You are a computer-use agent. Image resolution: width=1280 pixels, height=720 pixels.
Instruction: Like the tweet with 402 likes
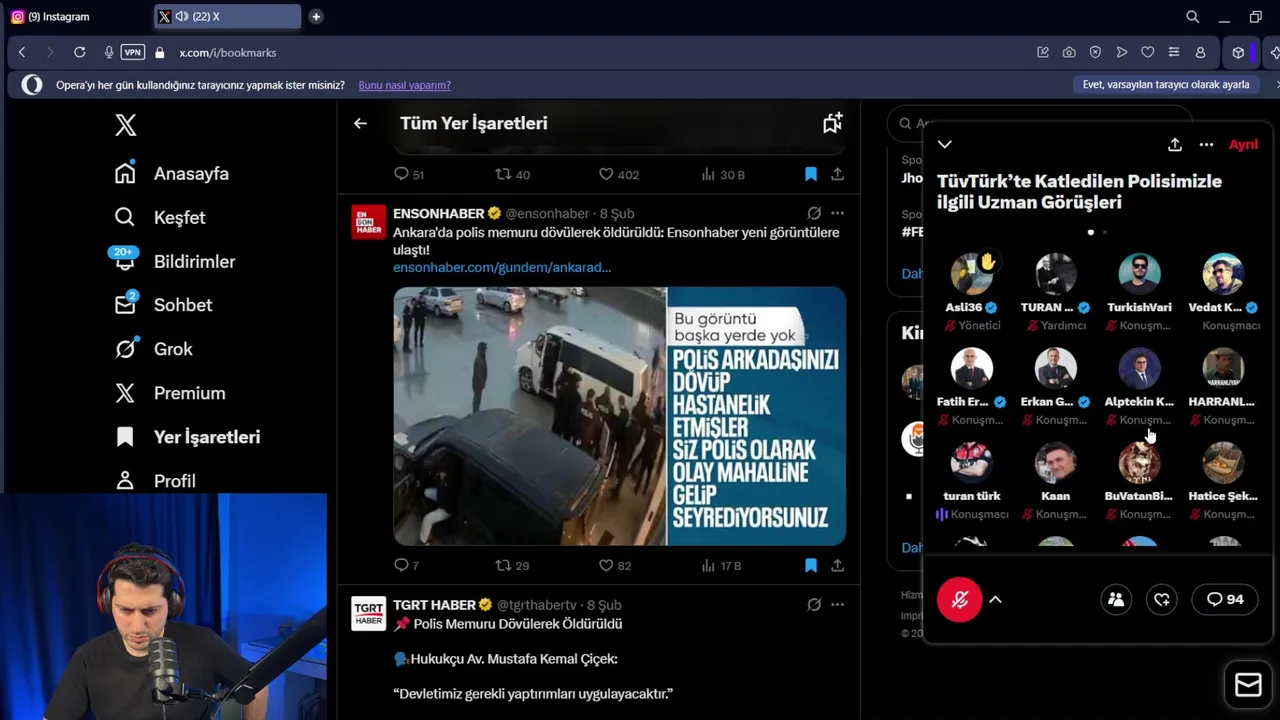618,174
